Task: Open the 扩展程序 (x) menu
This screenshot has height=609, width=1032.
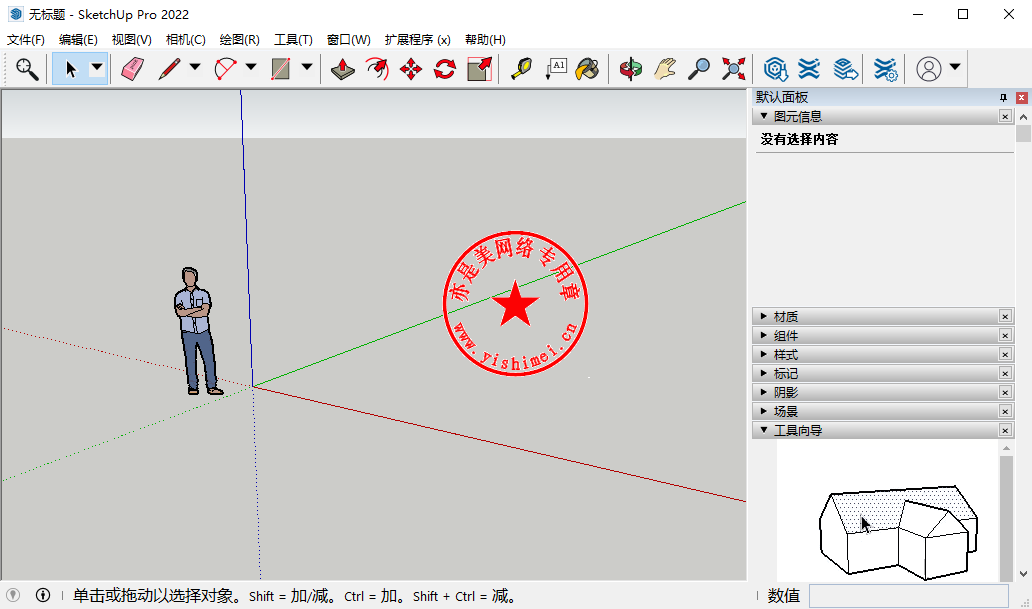Action: (x=418, y=40)
